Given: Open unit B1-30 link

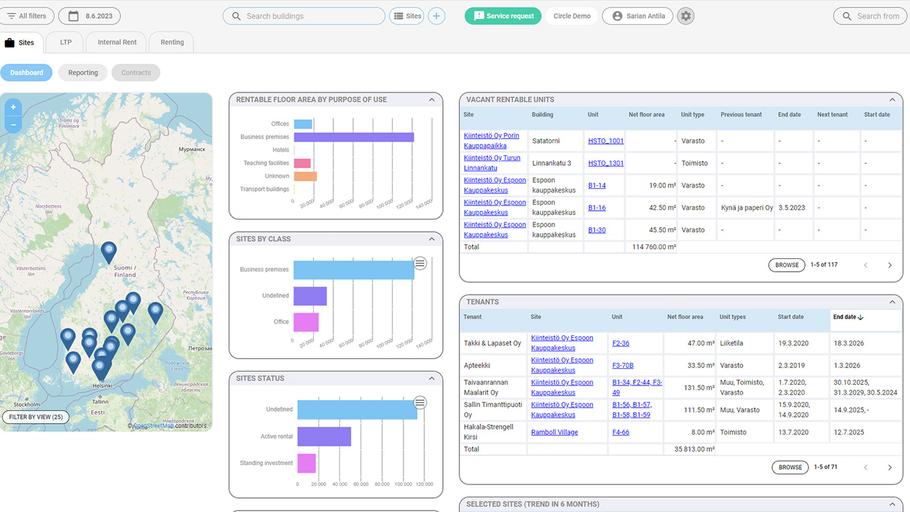Looking at the screenshot, I should pos(597,230).
